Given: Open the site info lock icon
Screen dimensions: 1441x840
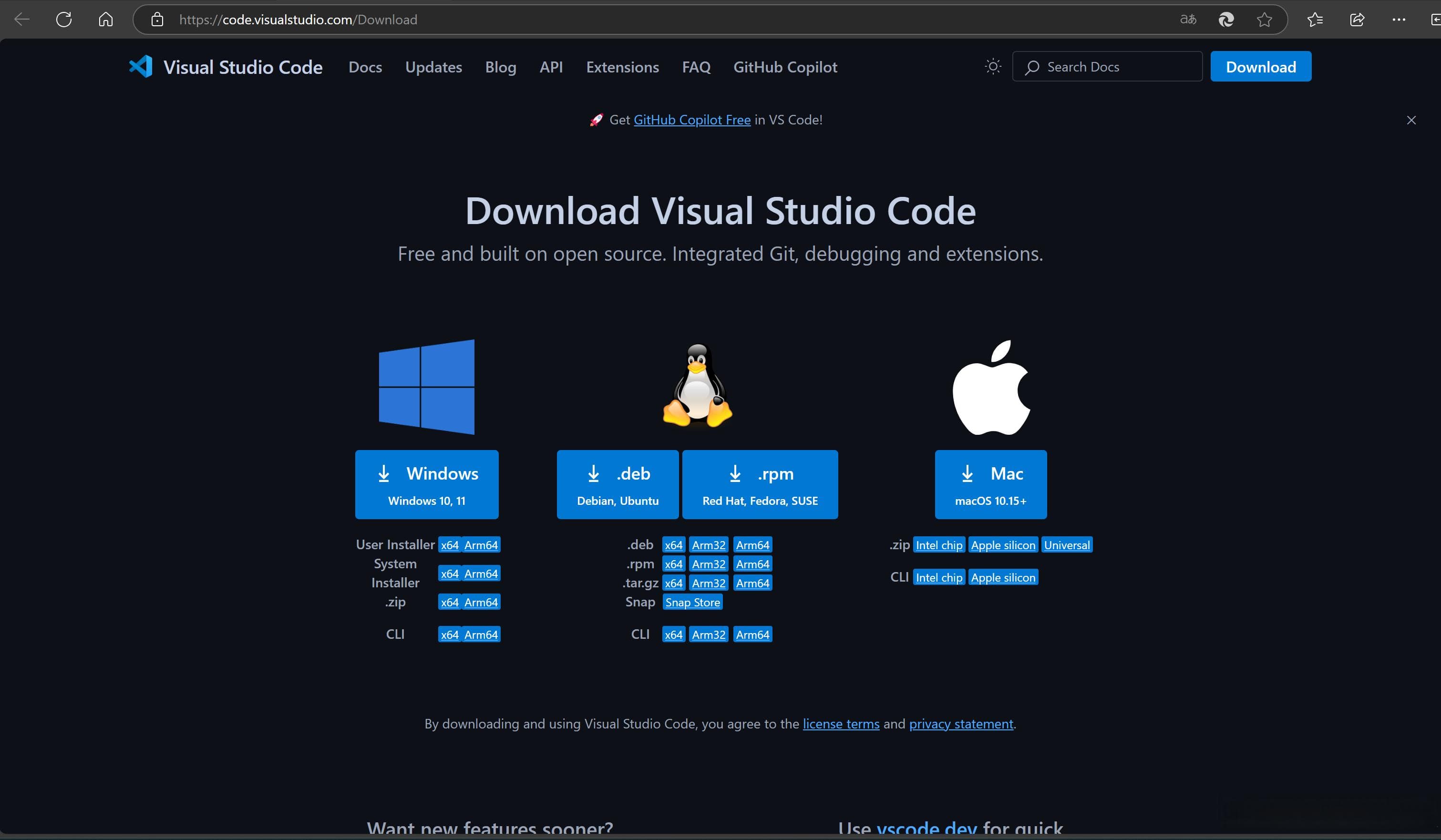Looking at the screenshot, I should click(x=157, y=20).
